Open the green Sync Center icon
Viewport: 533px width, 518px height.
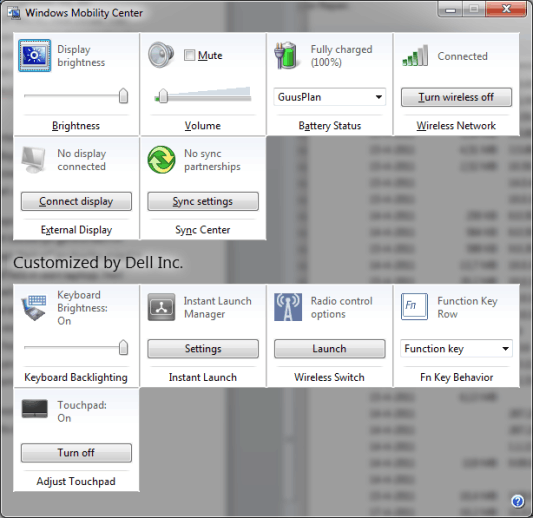tap(161, 160)
